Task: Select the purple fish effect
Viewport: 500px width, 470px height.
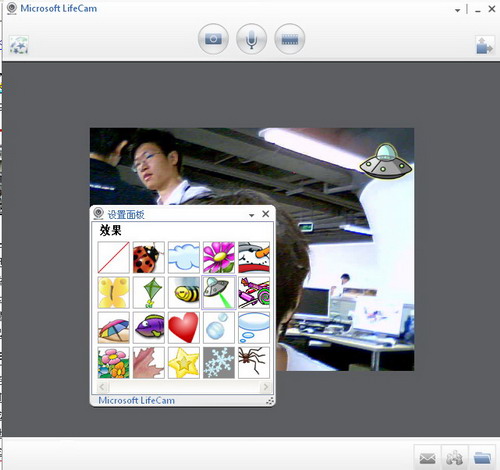Action: pos(149,328)
